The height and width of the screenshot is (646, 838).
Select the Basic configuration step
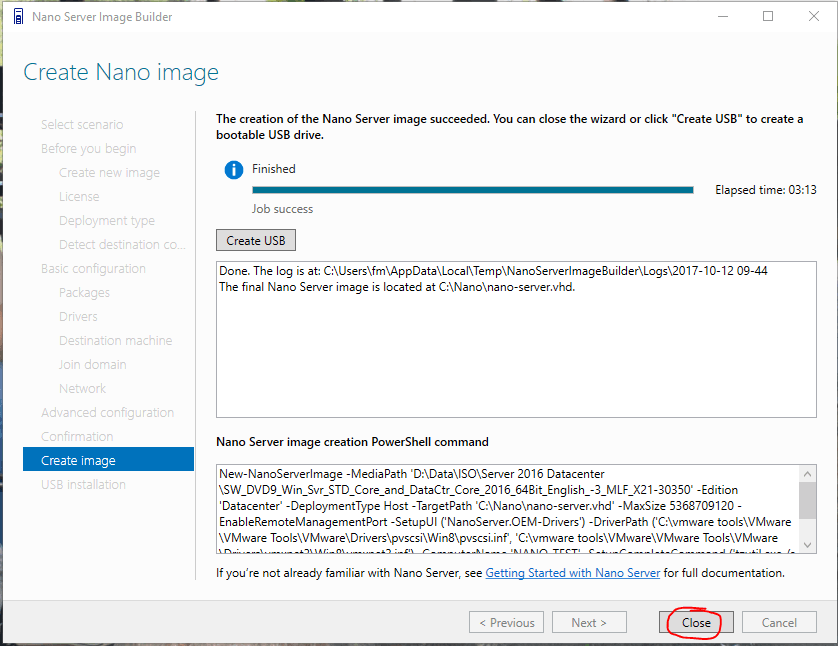[94, 268]
